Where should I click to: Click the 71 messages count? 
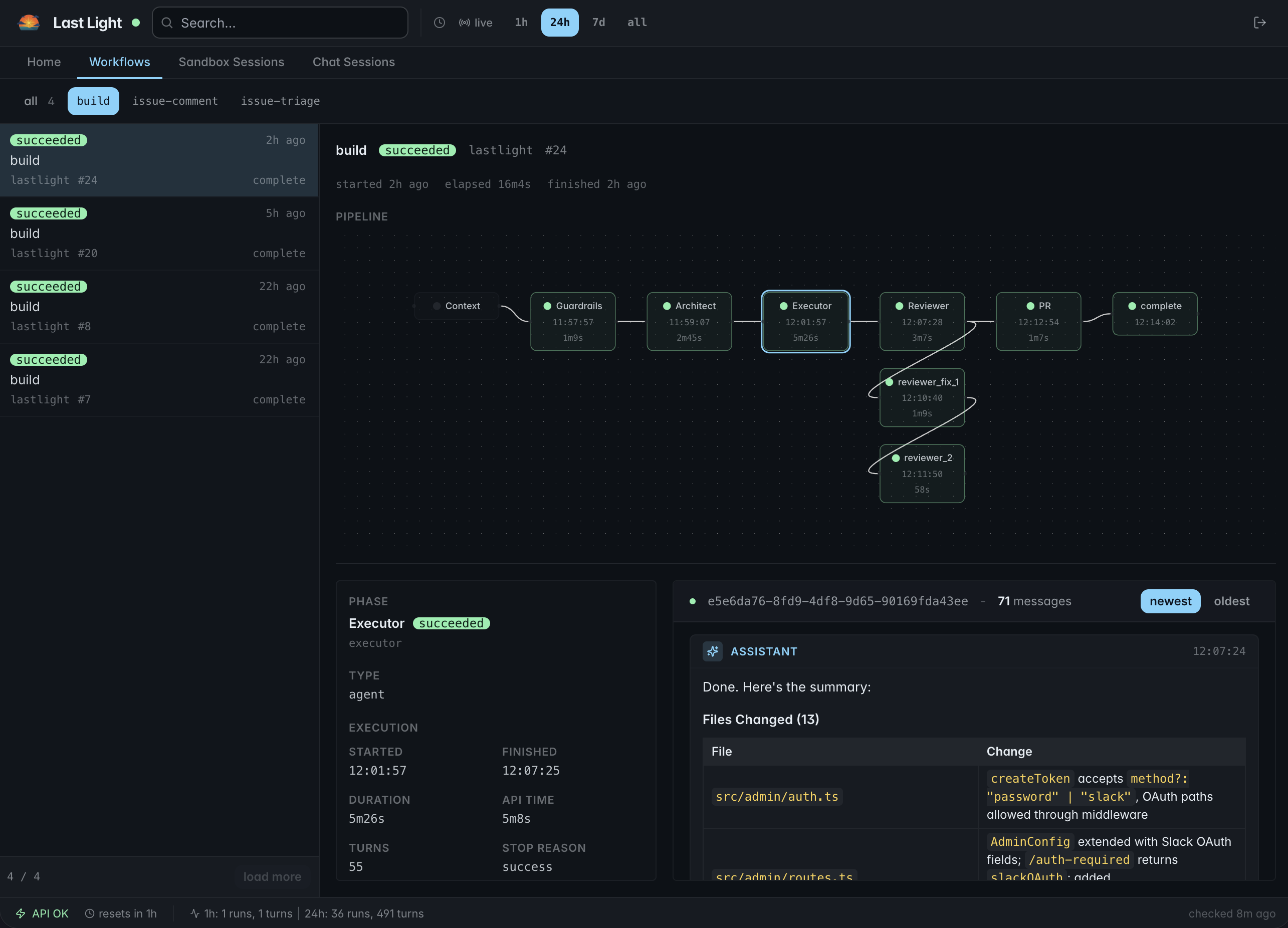point(1034,601)
